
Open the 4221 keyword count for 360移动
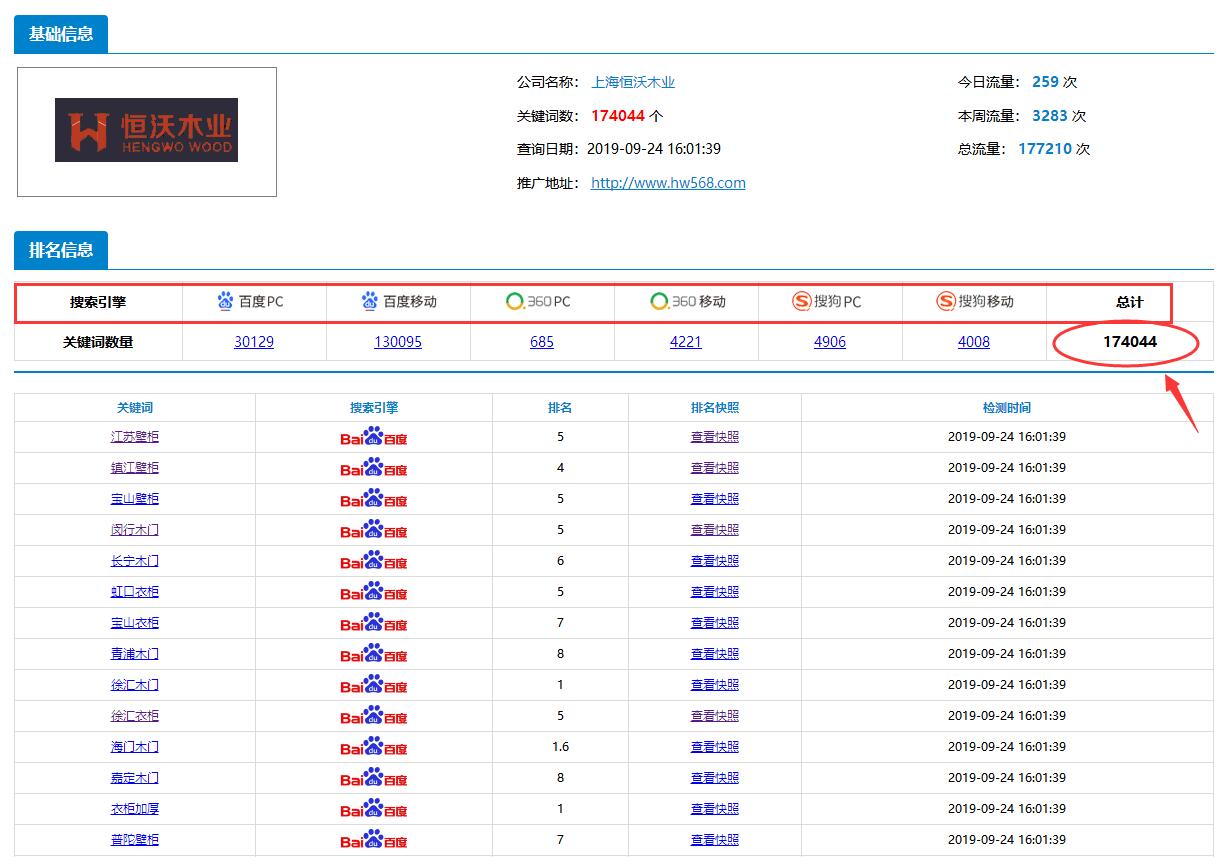686,342
